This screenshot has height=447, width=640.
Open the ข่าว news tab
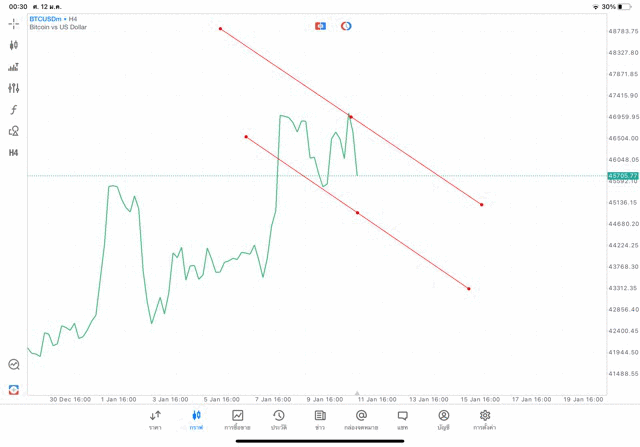(x=320, y=419)
